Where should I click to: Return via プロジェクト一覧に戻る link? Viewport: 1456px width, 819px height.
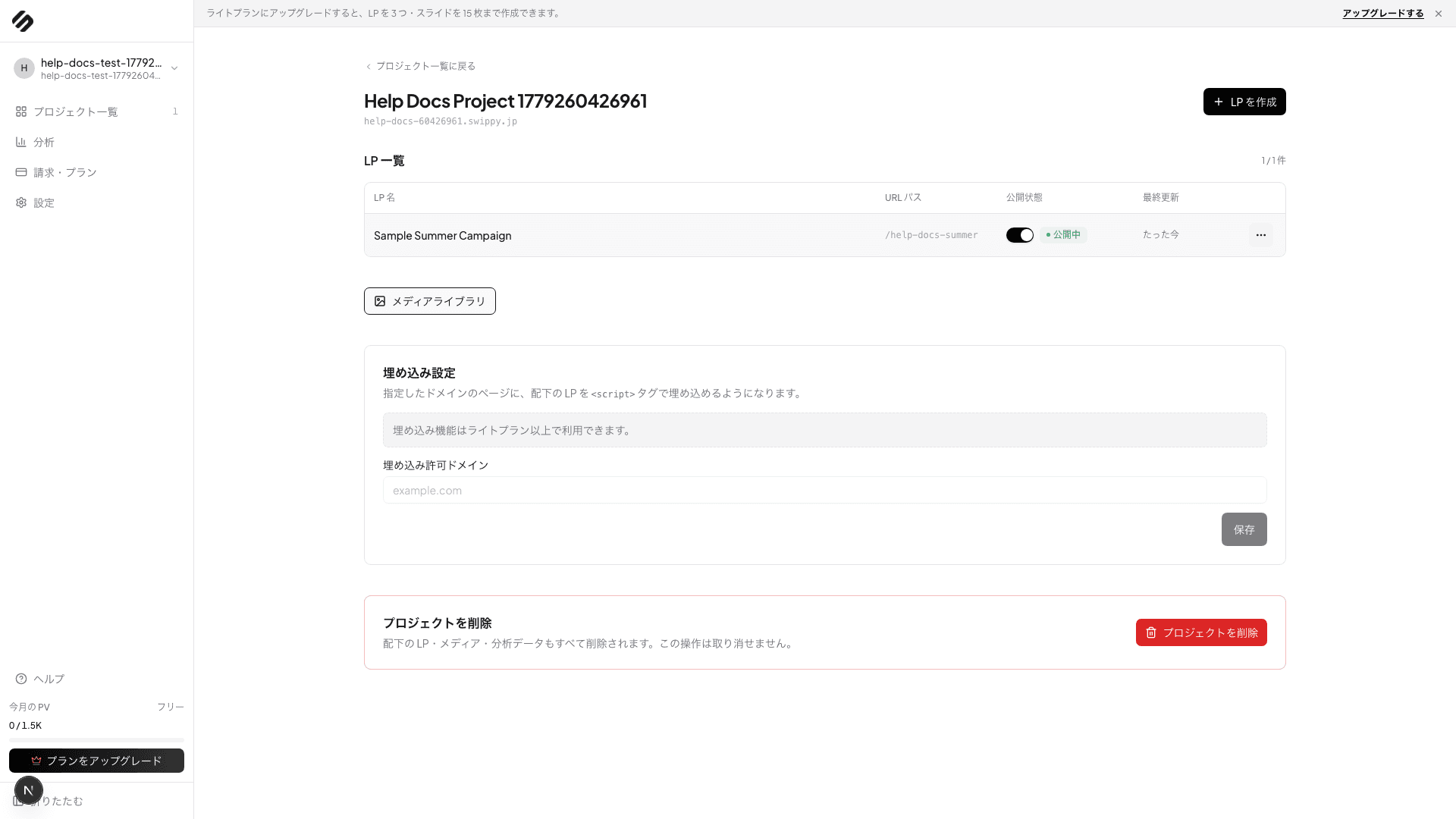[421, 66]
